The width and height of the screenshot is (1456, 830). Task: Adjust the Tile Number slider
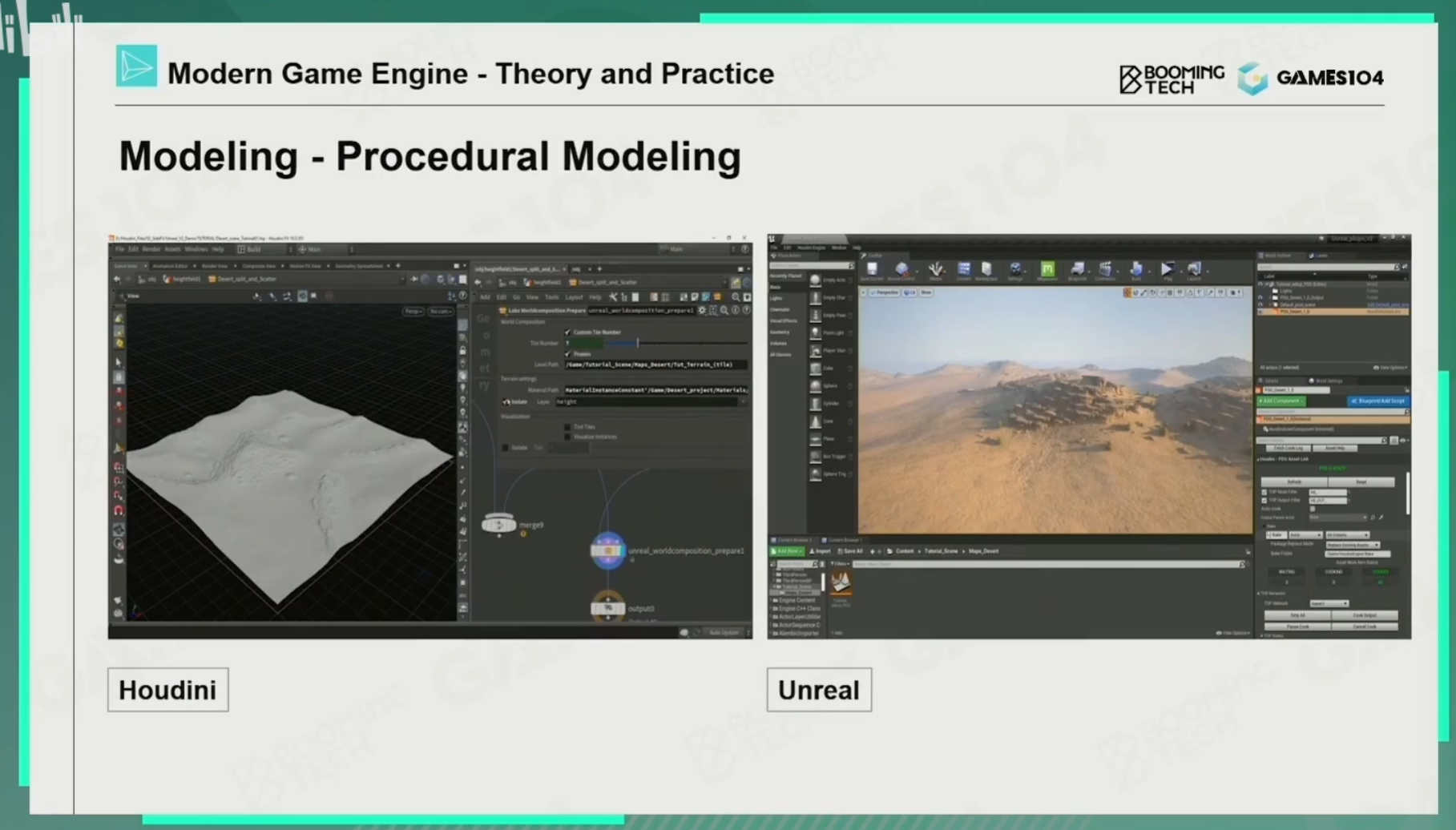[638, 343]
